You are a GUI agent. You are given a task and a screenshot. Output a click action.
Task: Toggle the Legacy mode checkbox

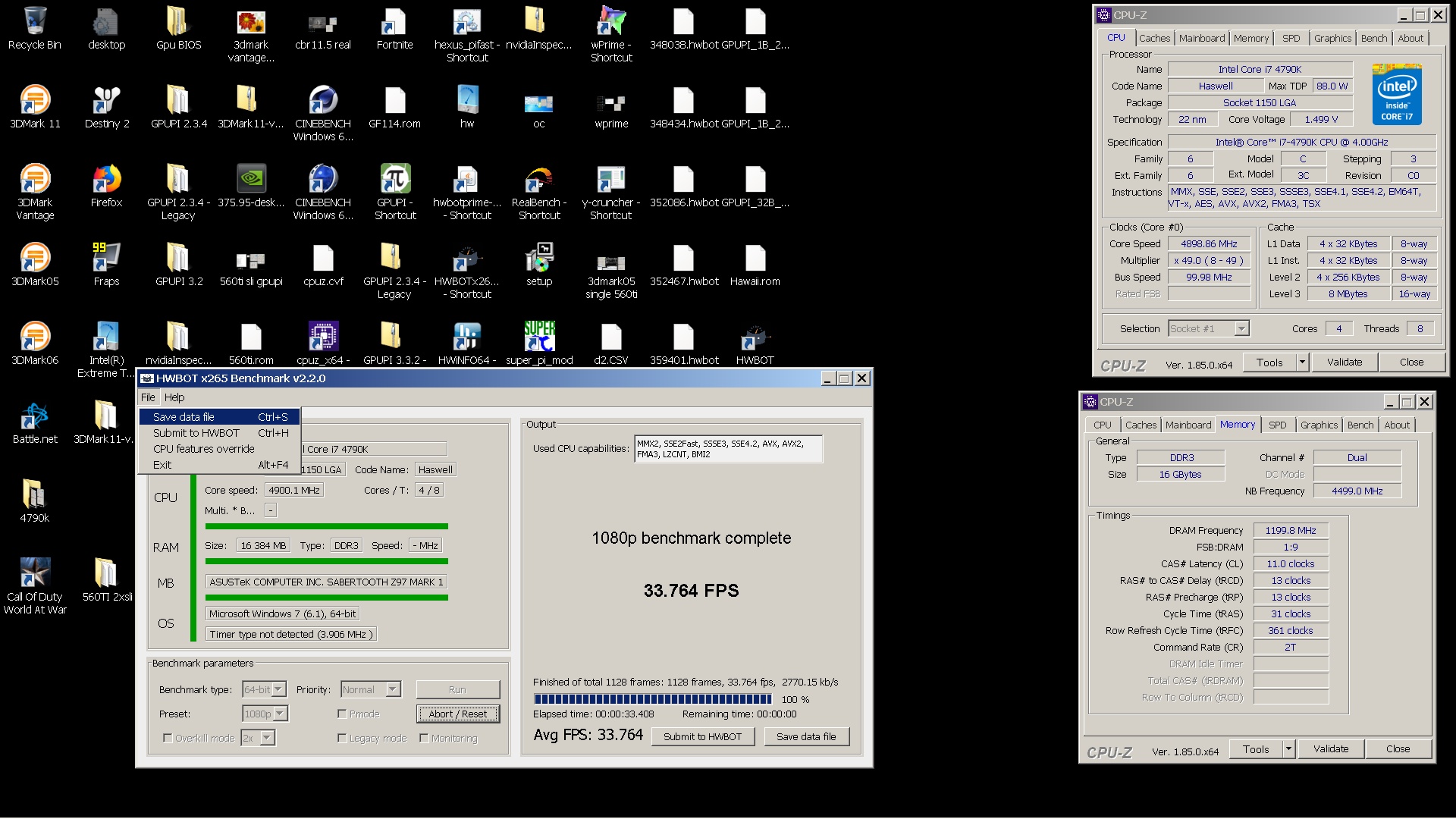[342, 738]
